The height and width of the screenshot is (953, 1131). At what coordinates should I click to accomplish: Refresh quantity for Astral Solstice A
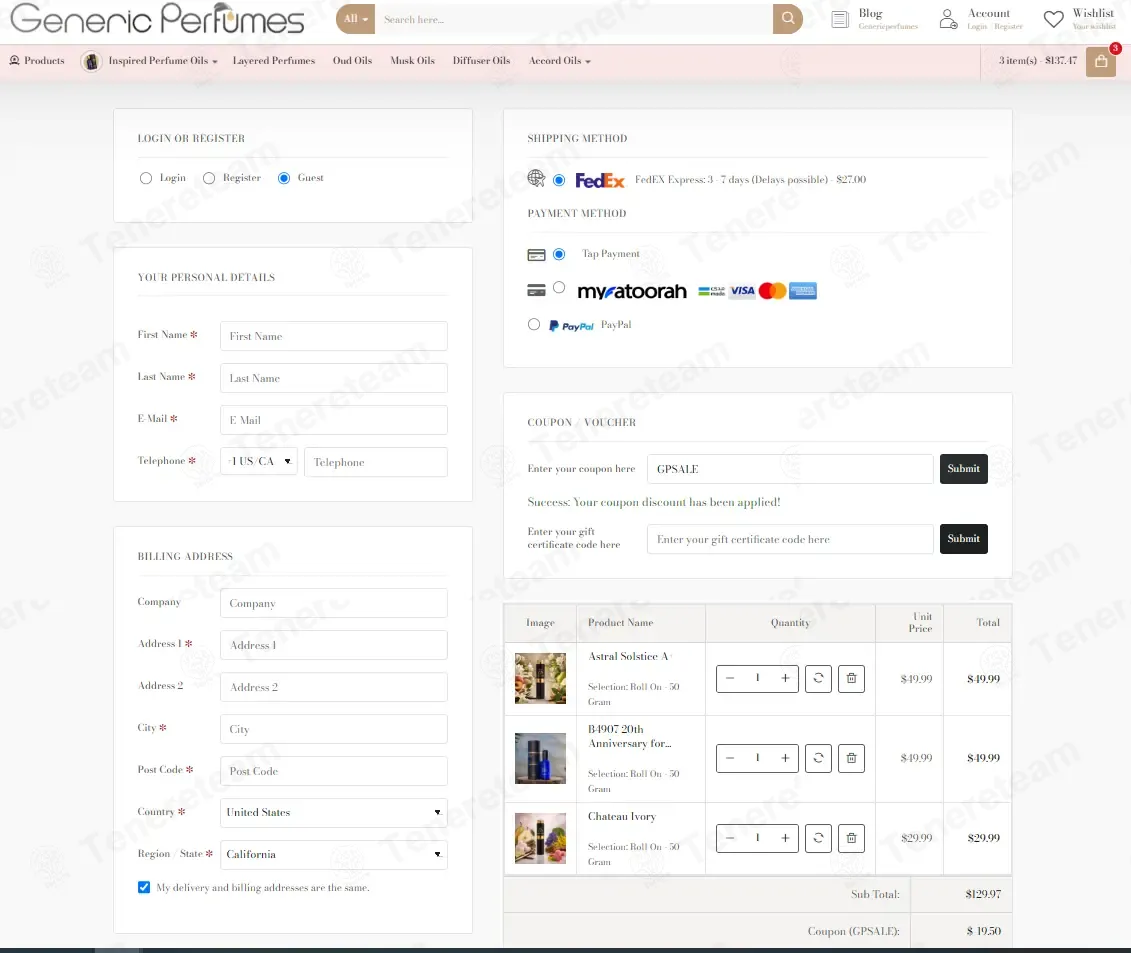818,678
